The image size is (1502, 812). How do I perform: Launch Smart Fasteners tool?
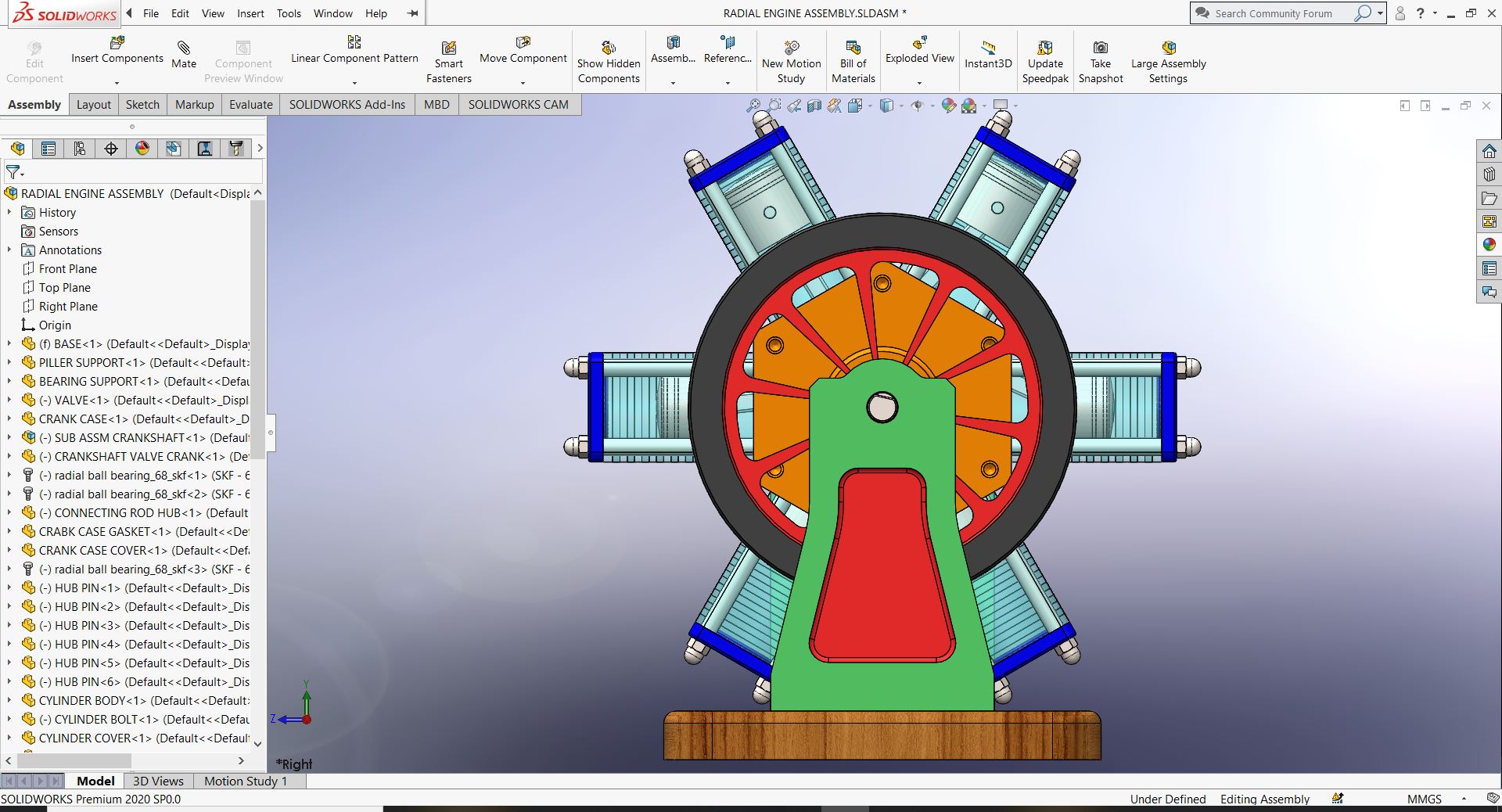click(x=449, y=62)
